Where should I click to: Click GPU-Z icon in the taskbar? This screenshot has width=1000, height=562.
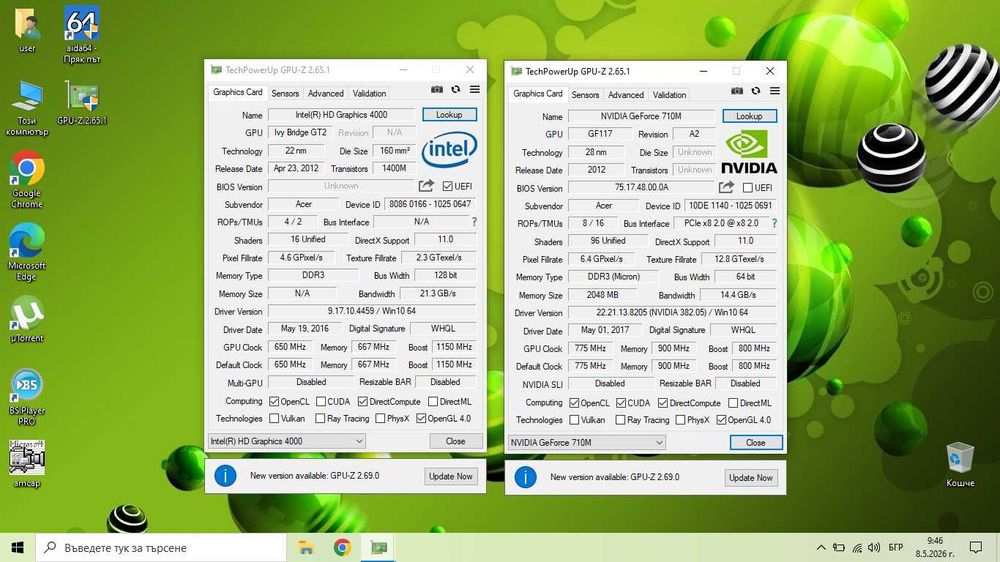379,547
